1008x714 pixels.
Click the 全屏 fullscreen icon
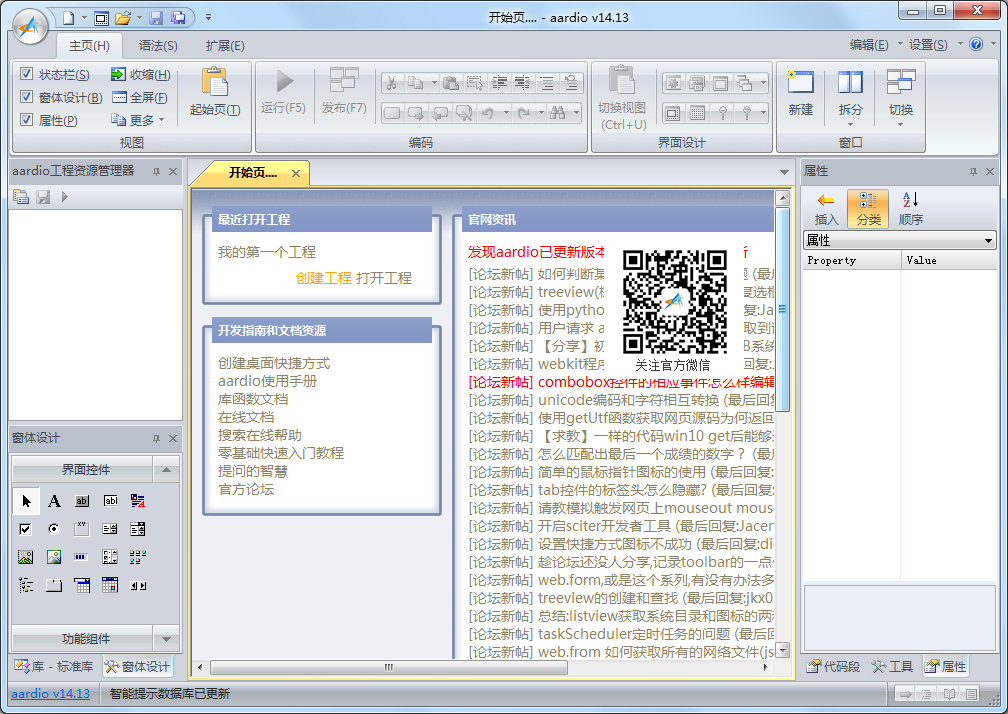(119, 98)
